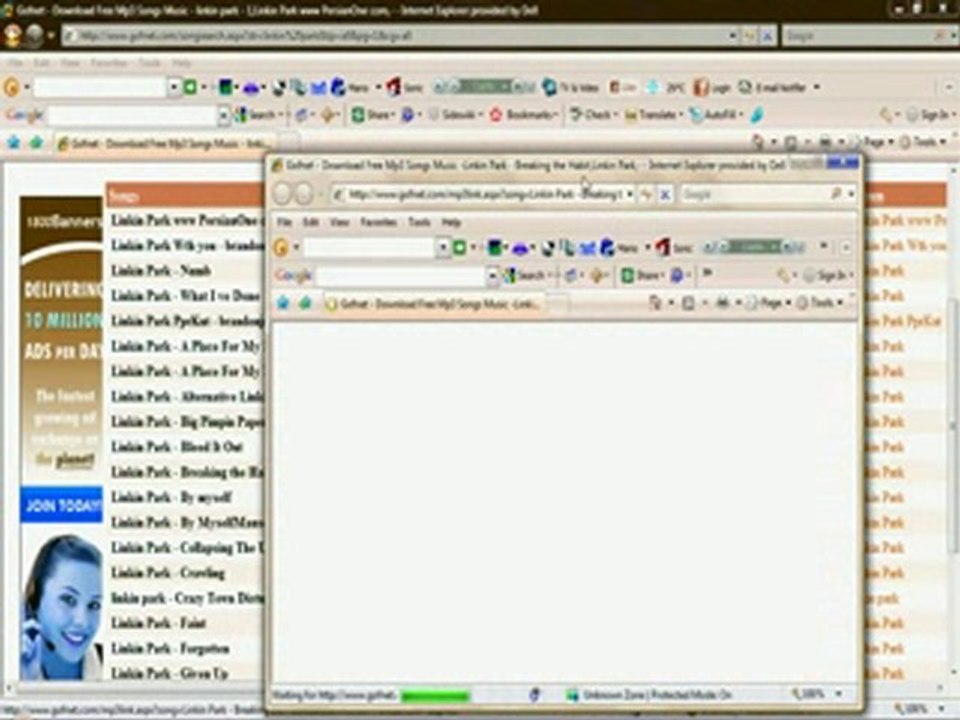Click Forward button in popup window
Viewport: 960px width, 720px height.
click(x=304, y=194)
